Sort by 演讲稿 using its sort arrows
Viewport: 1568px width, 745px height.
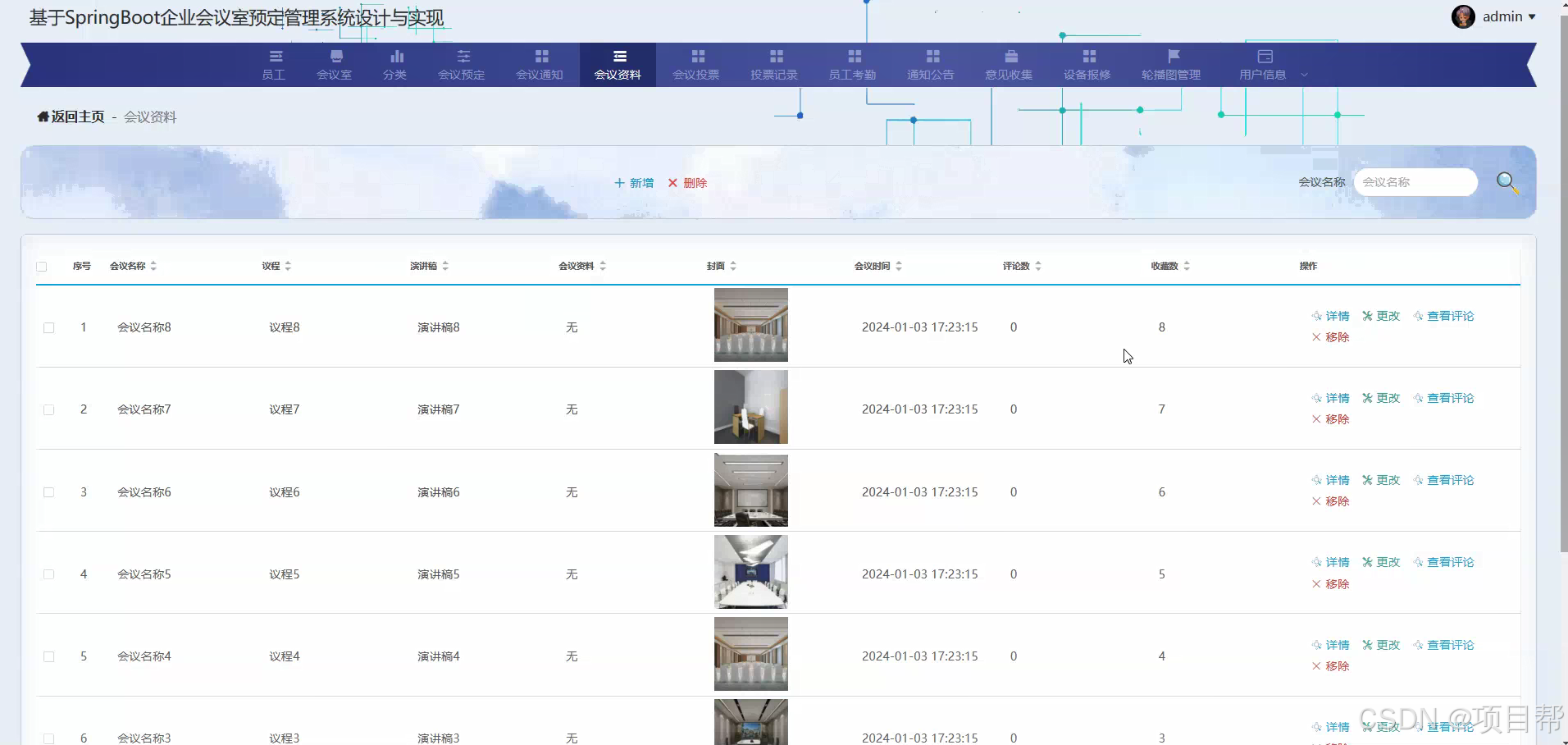(x=445, y=266)
